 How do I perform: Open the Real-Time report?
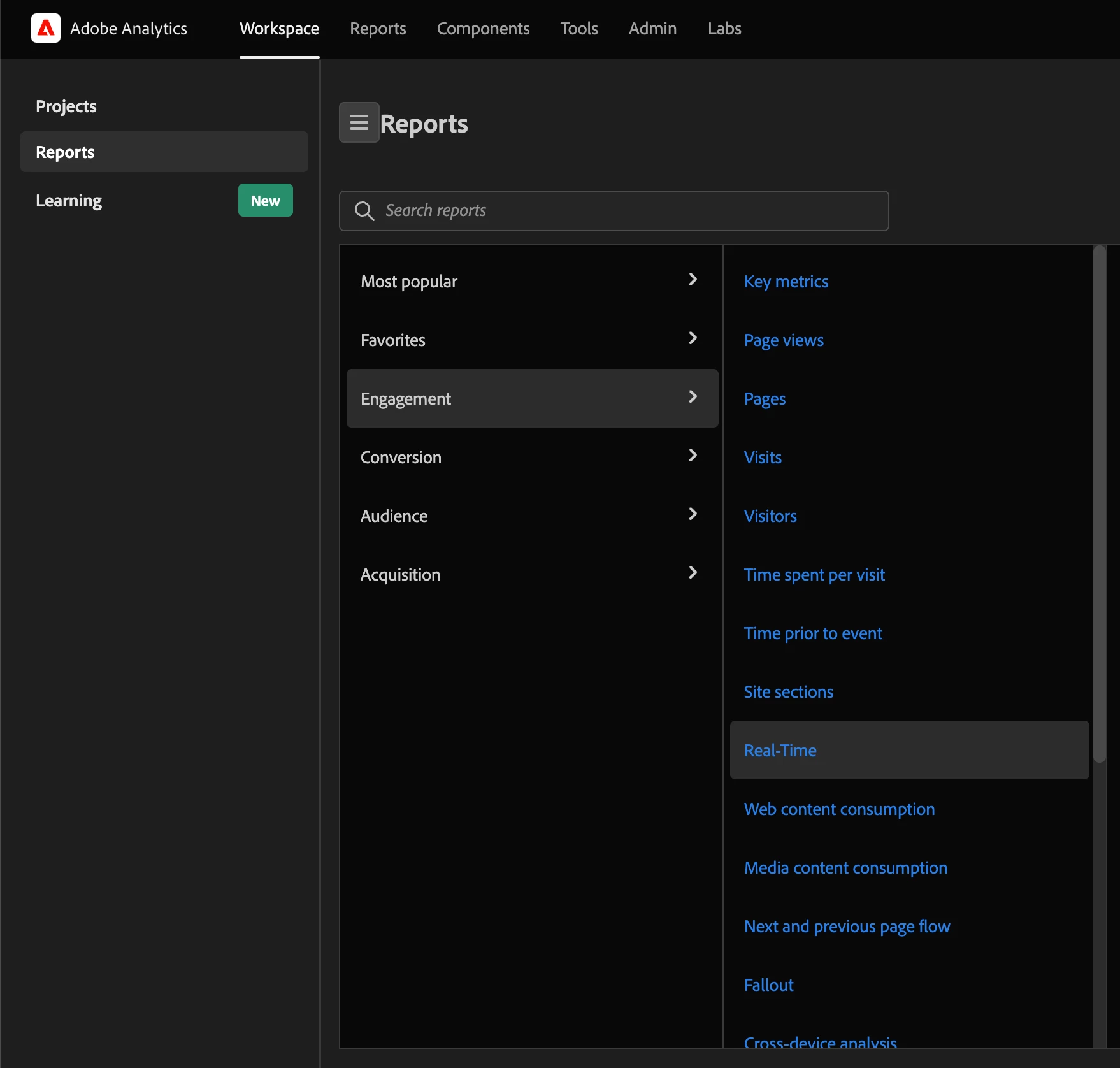pyautogui.click(x=910, y=750)
